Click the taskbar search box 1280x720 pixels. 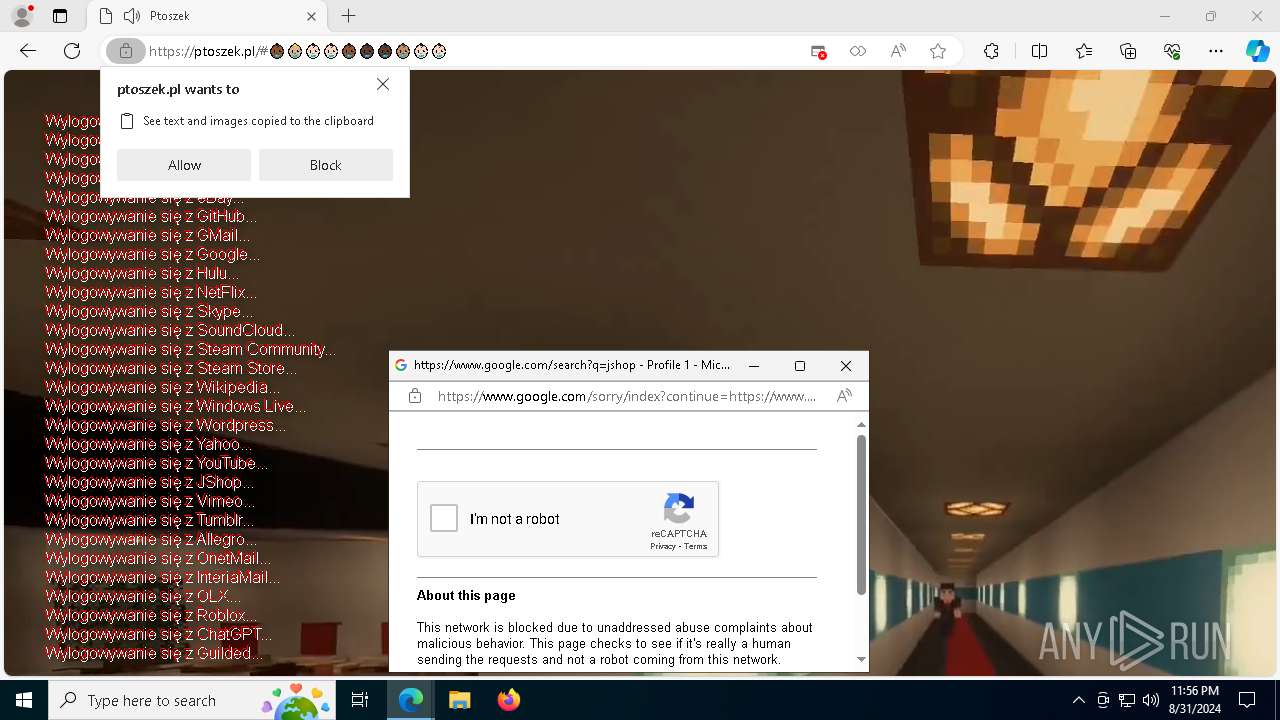click(193, 700)
